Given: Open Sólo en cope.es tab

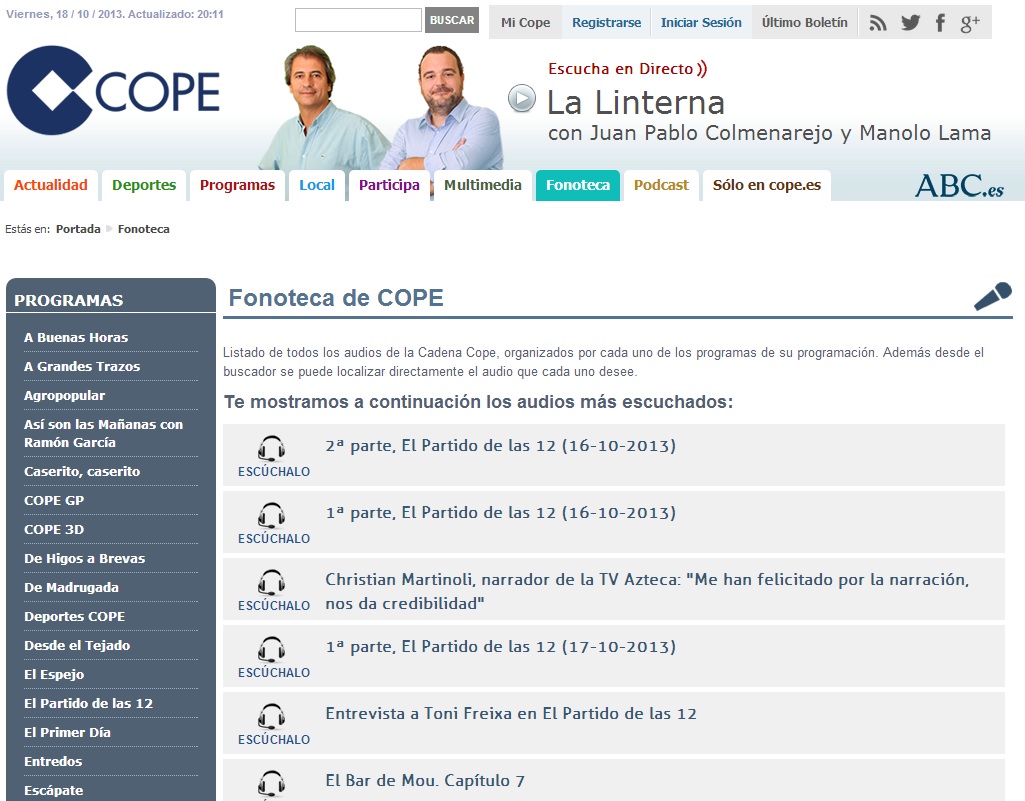Looking at the screenshot, I should pyautogui.click(x=767, y=185).
